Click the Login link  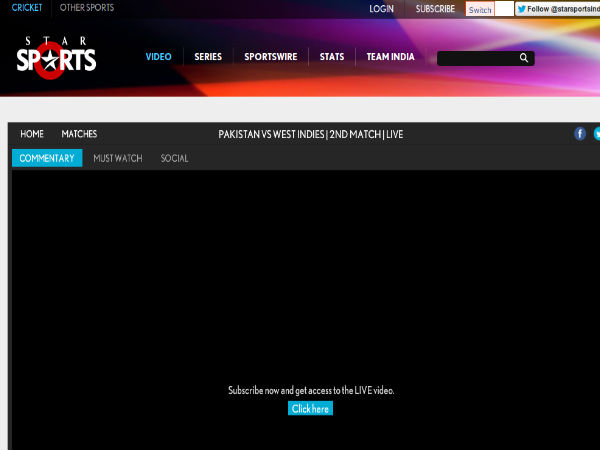click(x=381, y=9)
